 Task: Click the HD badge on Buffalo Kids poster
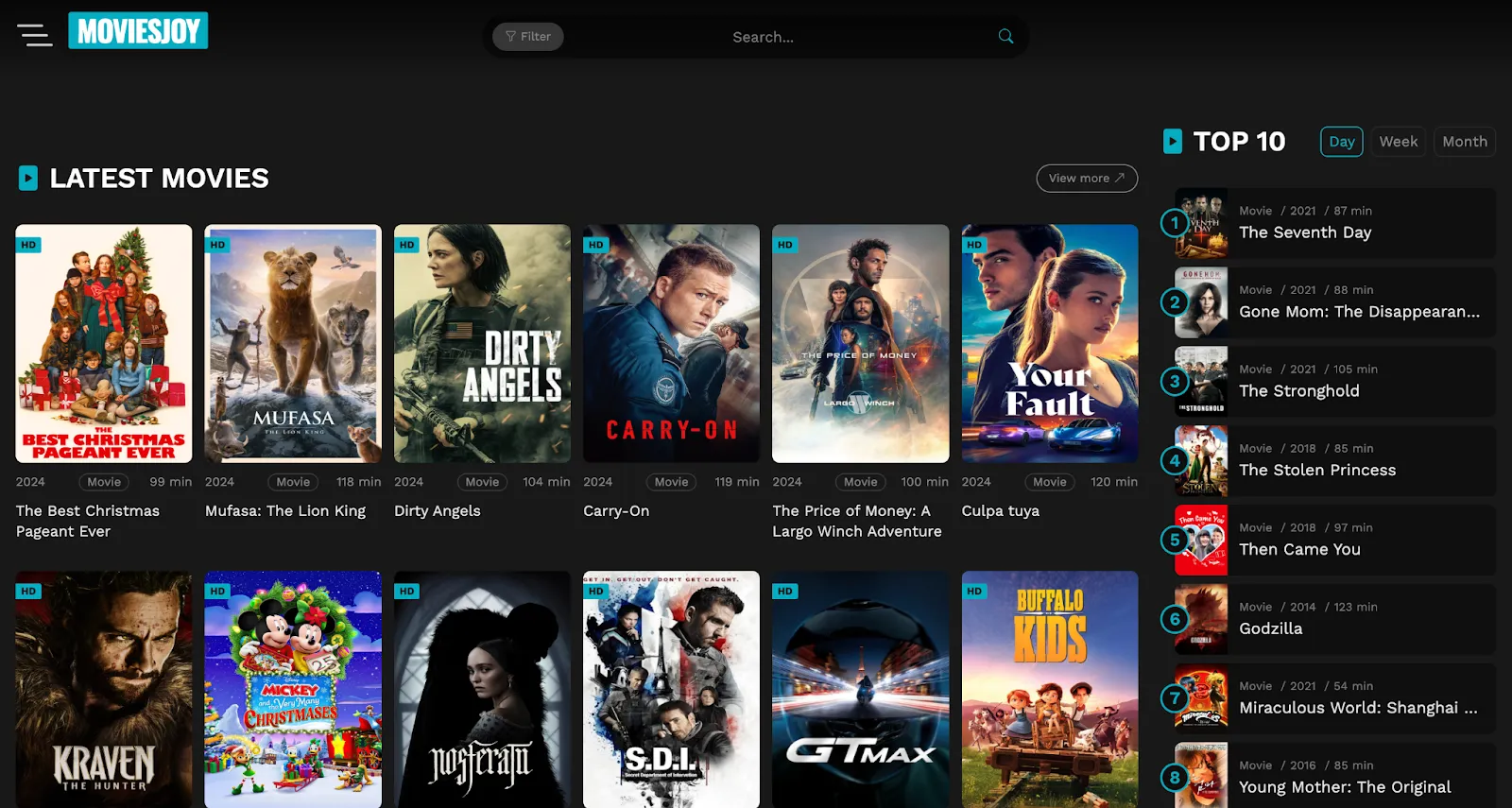974,592
